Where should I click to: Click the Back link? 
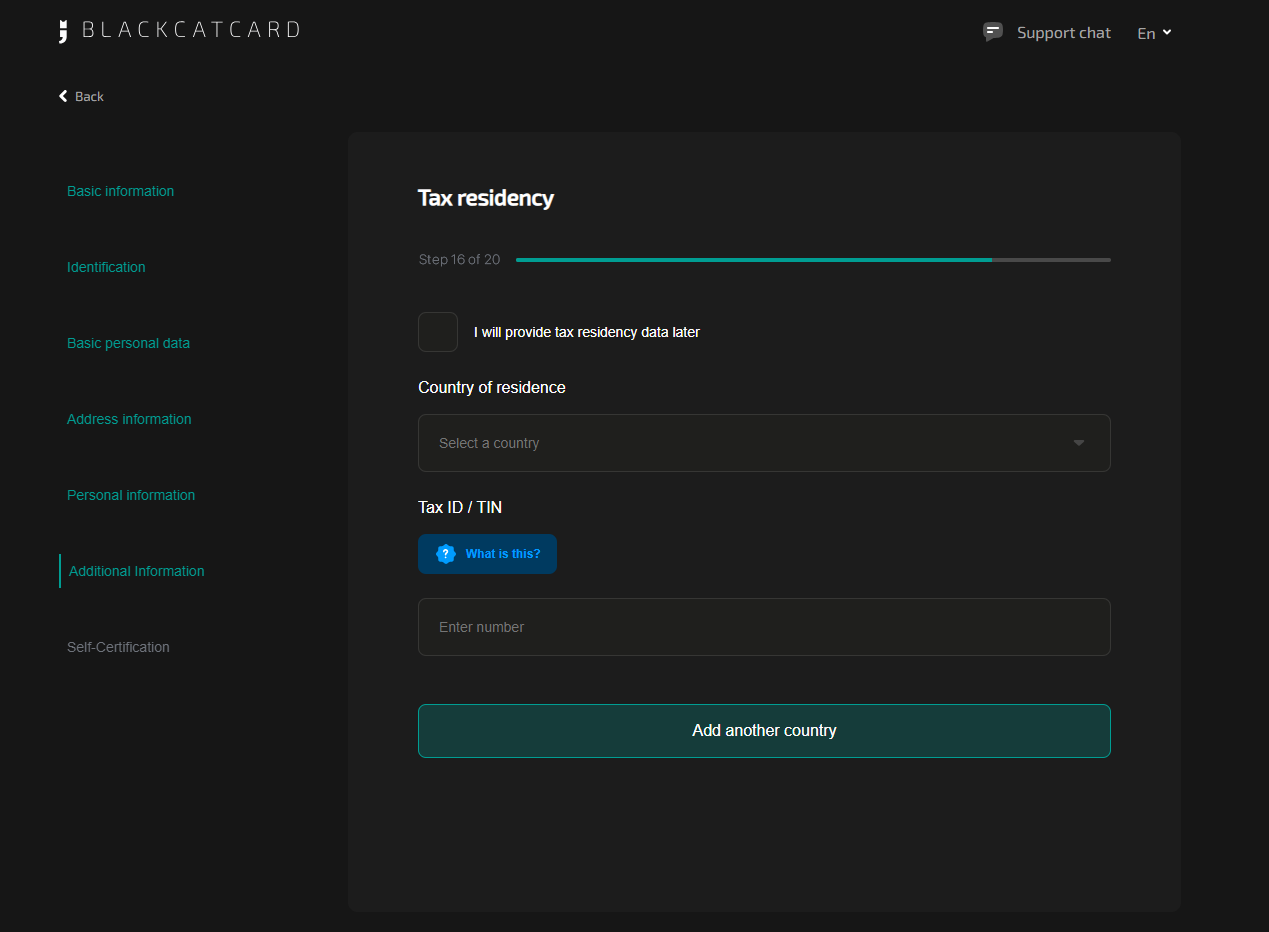[81, 96]
